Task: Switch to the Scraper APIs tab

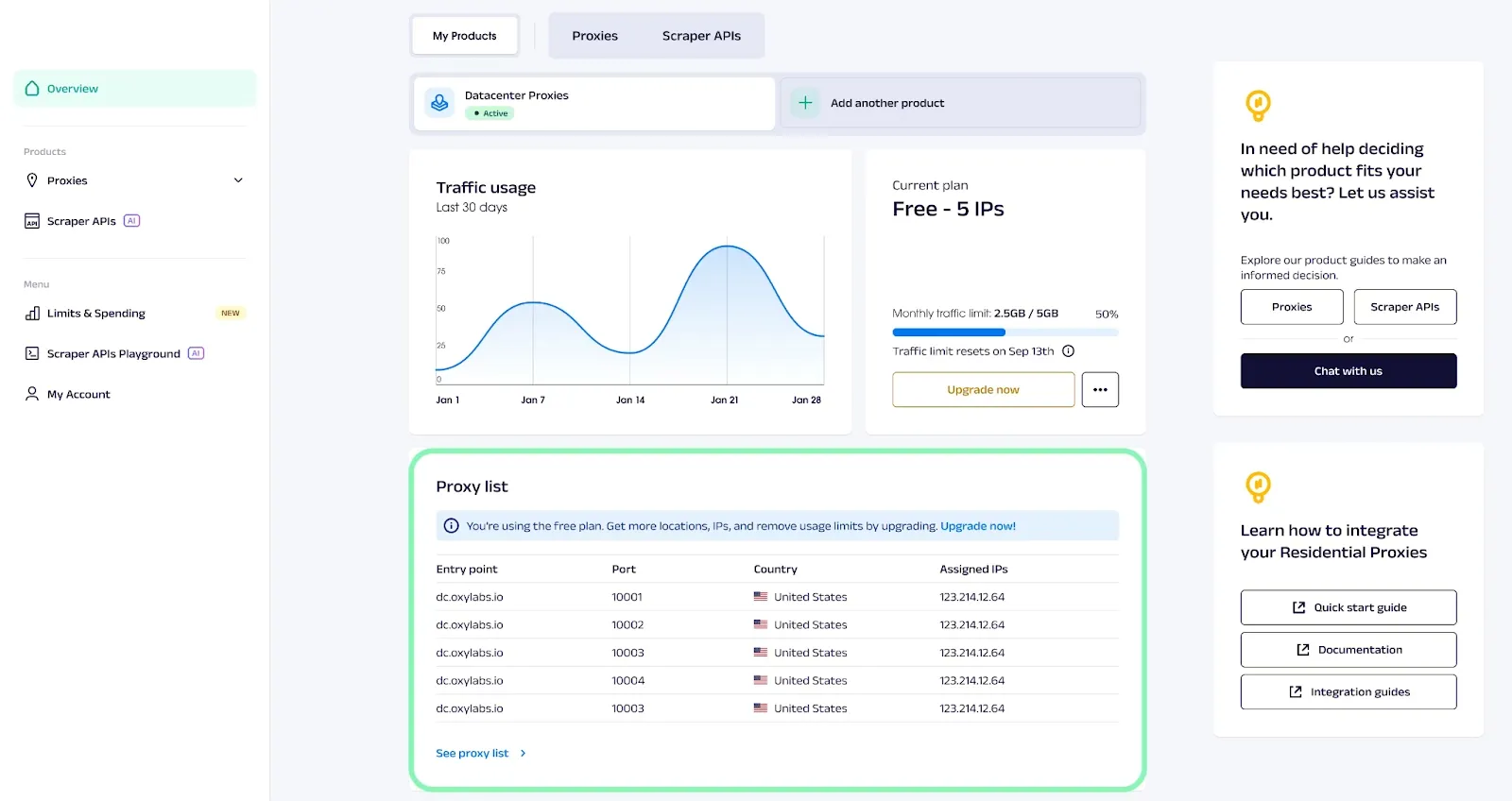Action: (701, 36)
